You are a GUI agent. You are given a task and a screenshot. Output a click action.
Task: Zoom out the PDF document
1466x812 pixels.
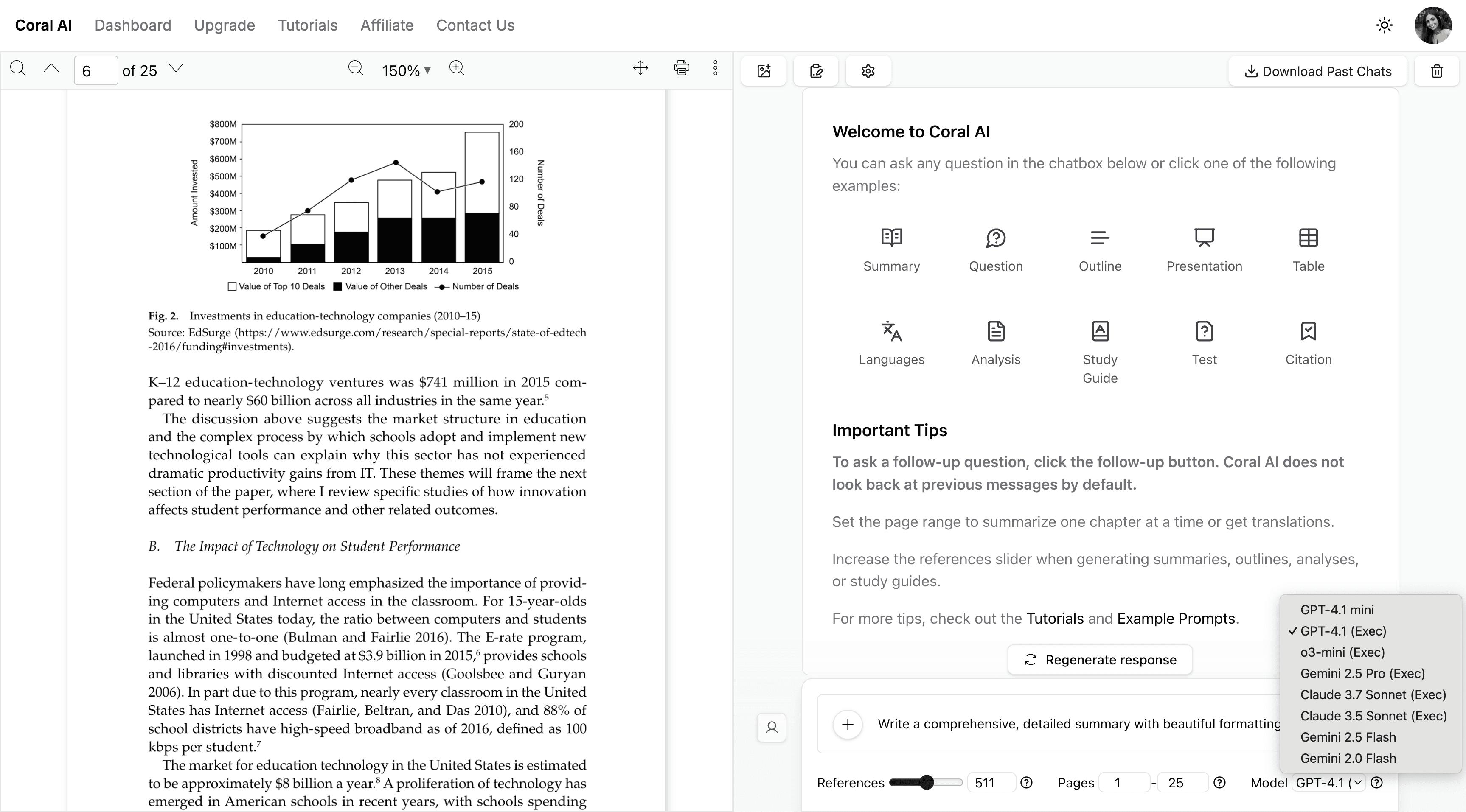click(x=356, y=69)
